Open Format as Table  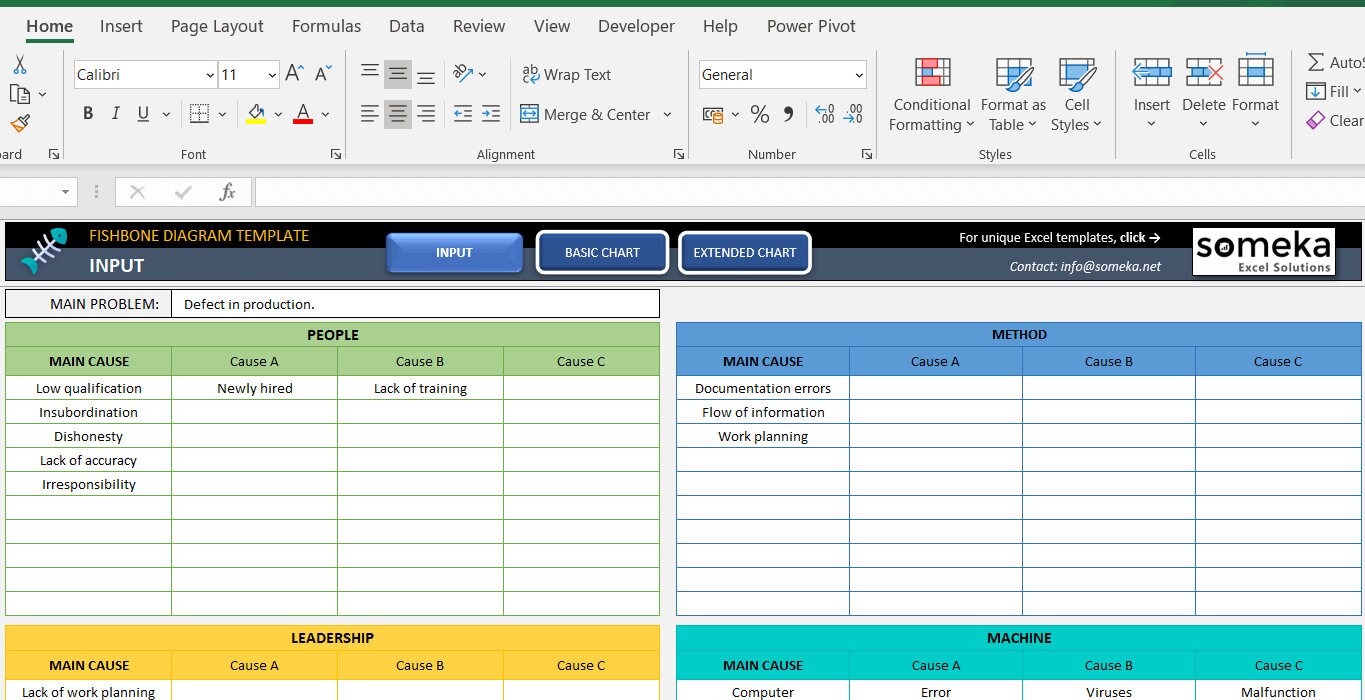tap(1013, 96)
